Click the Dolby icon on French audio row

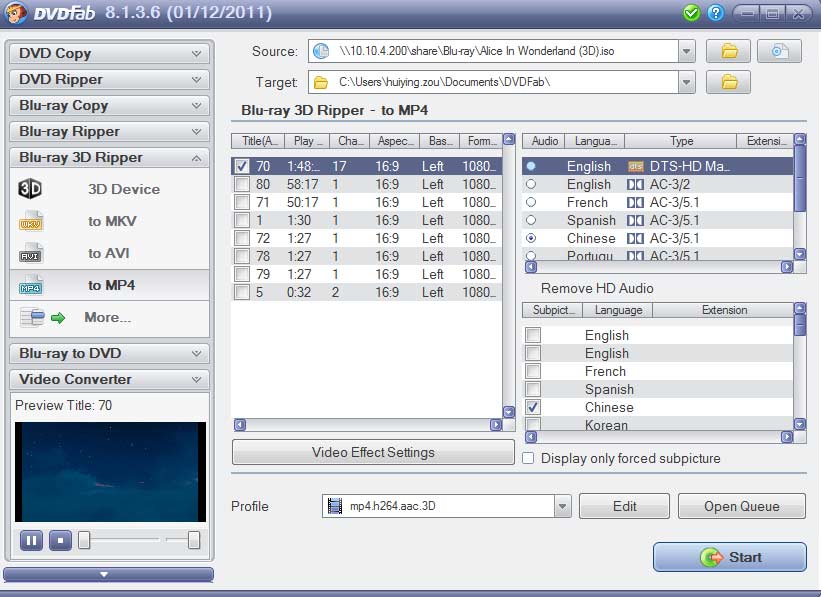tap(635, 202)
